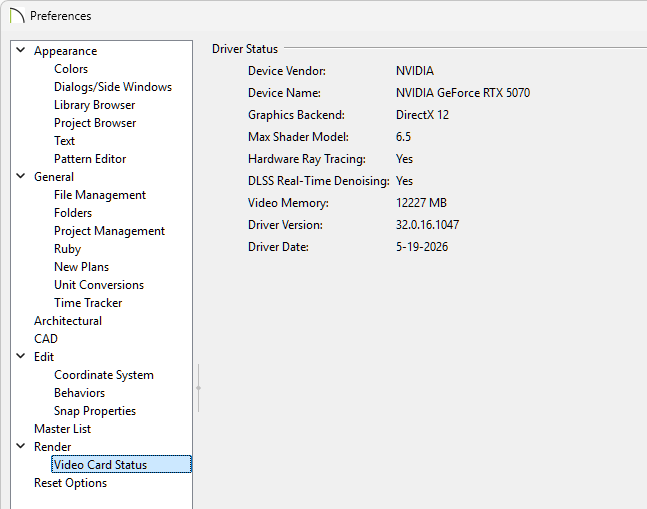The width and height of the screenshot is (647, 509).
Task: Open File Management preferences
Action: pos(100,195)
